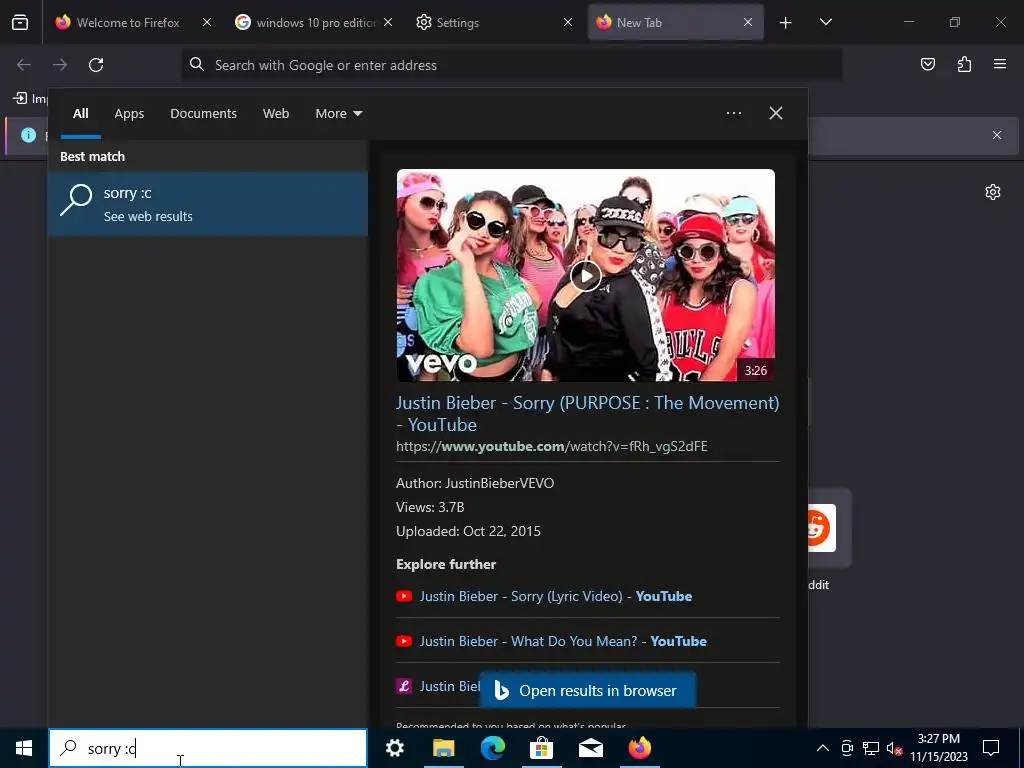This screenshot has width=1024, height=768.
Task: Select the Apps search filter tab
Action: pyautogui.click(x=129, y=114)
